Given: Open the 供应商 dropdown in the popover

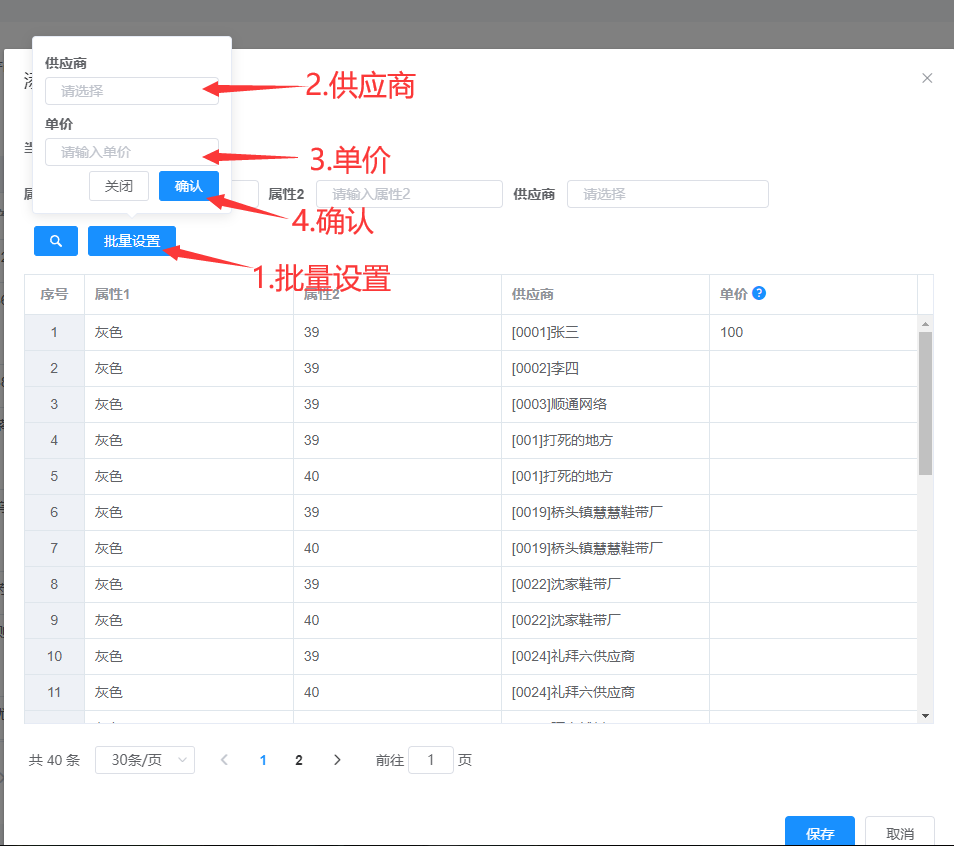Looking at the screenshot, I should click(131, 91).
